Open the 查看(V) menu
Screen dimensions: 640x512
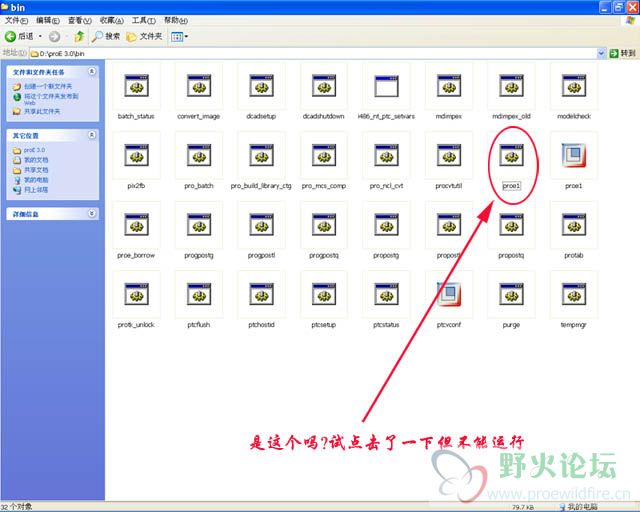pyautogui.click(x=80, y=20)
